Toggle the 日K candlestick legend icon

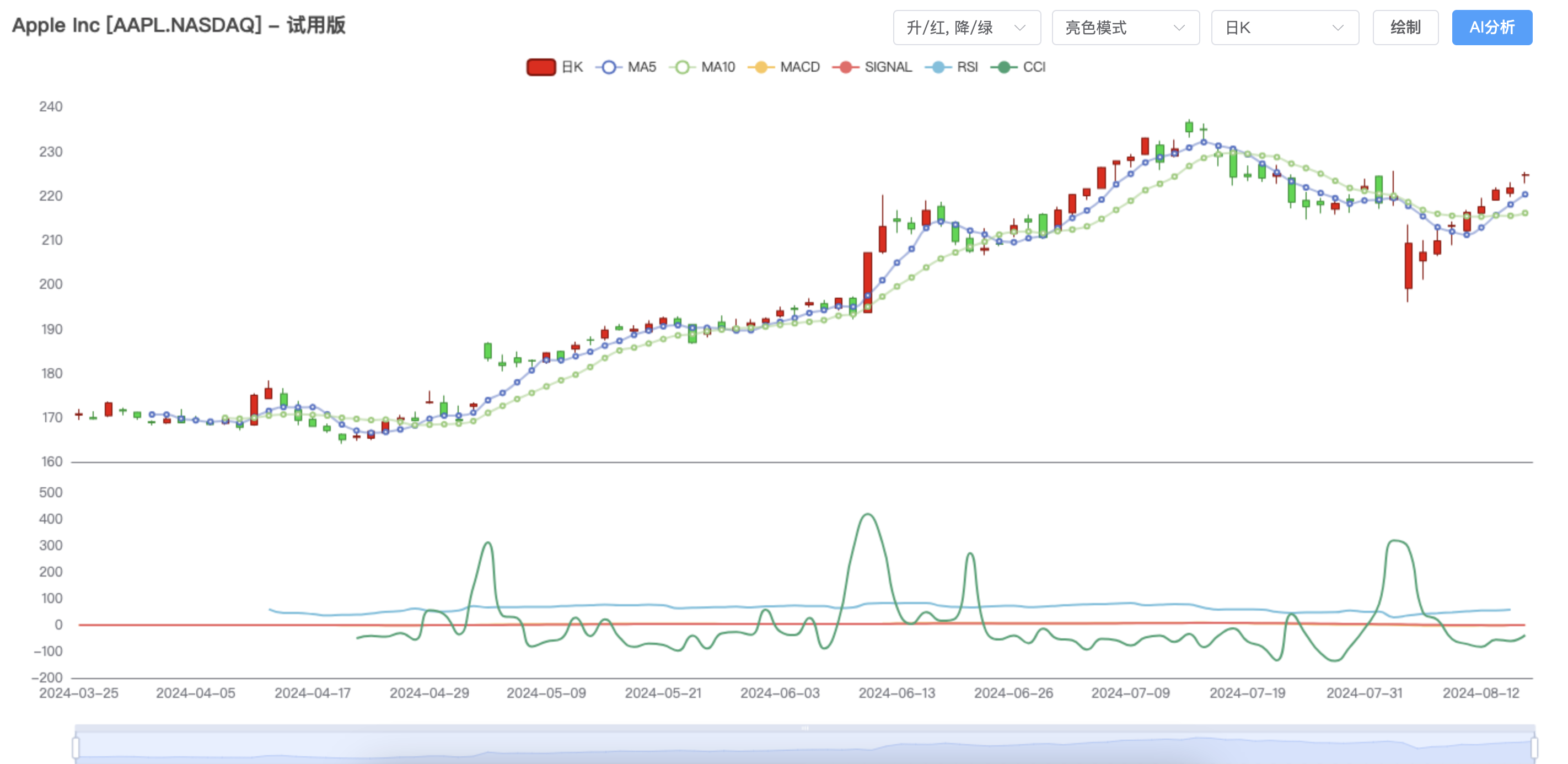(540, 67)
